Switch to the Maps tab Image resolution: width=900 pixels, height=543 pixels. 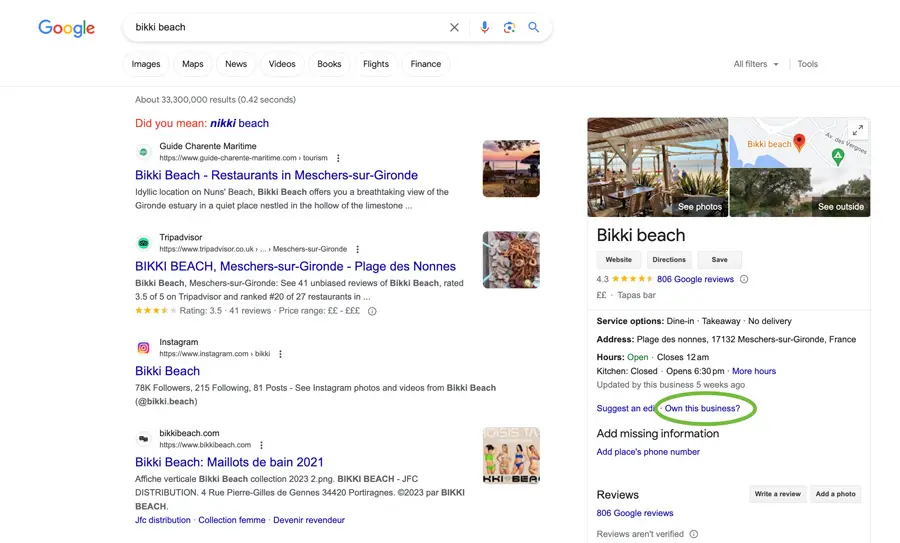click(x=193, y=64)
